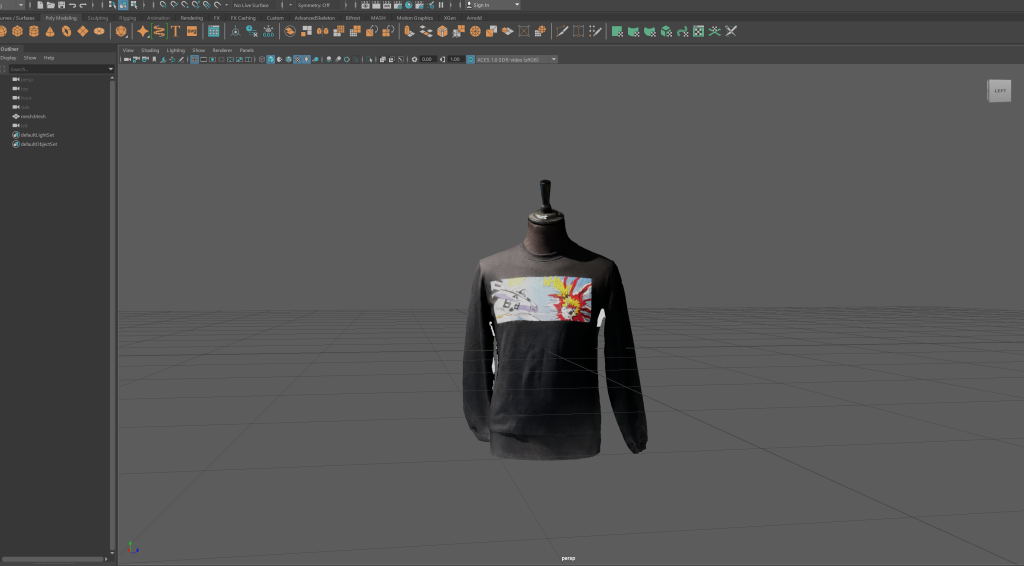Viewport: 1024px width, 566px height.
Task: Click the super shape star icon
Action: pos(143,31)
